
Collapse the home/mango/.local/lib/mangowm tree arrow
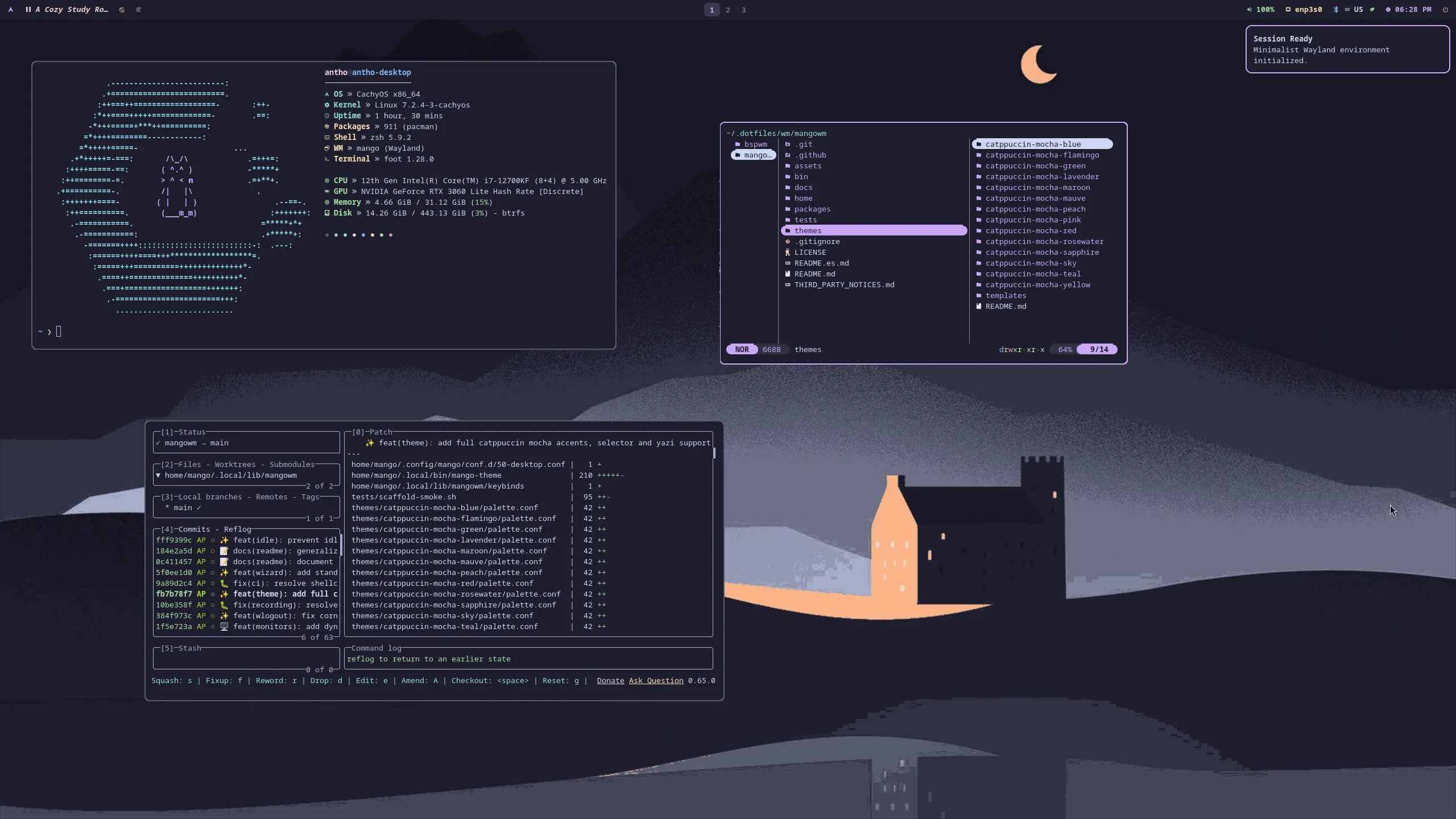[x=158, y=475]
